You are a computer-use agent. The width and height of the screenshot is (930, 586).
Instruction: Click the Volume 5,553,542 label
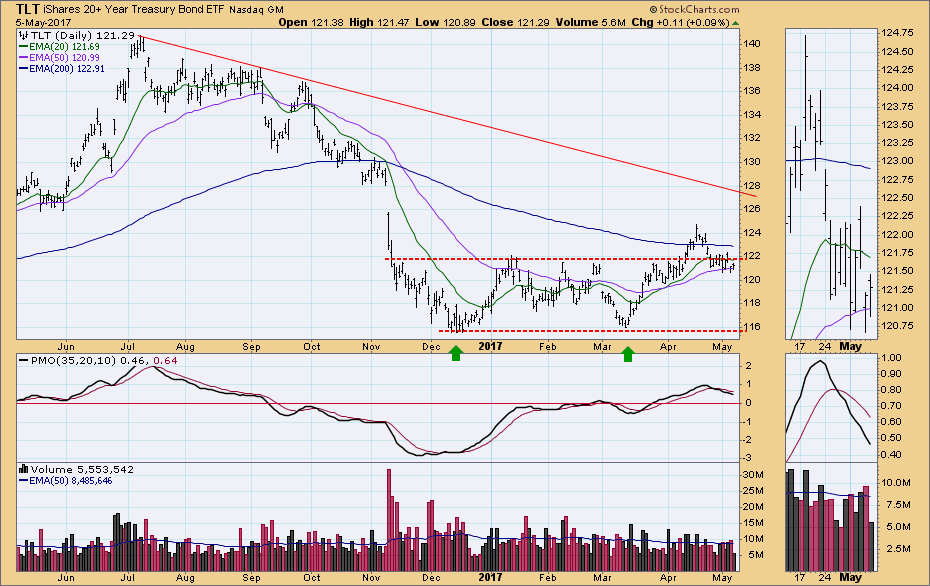point(82,469)
